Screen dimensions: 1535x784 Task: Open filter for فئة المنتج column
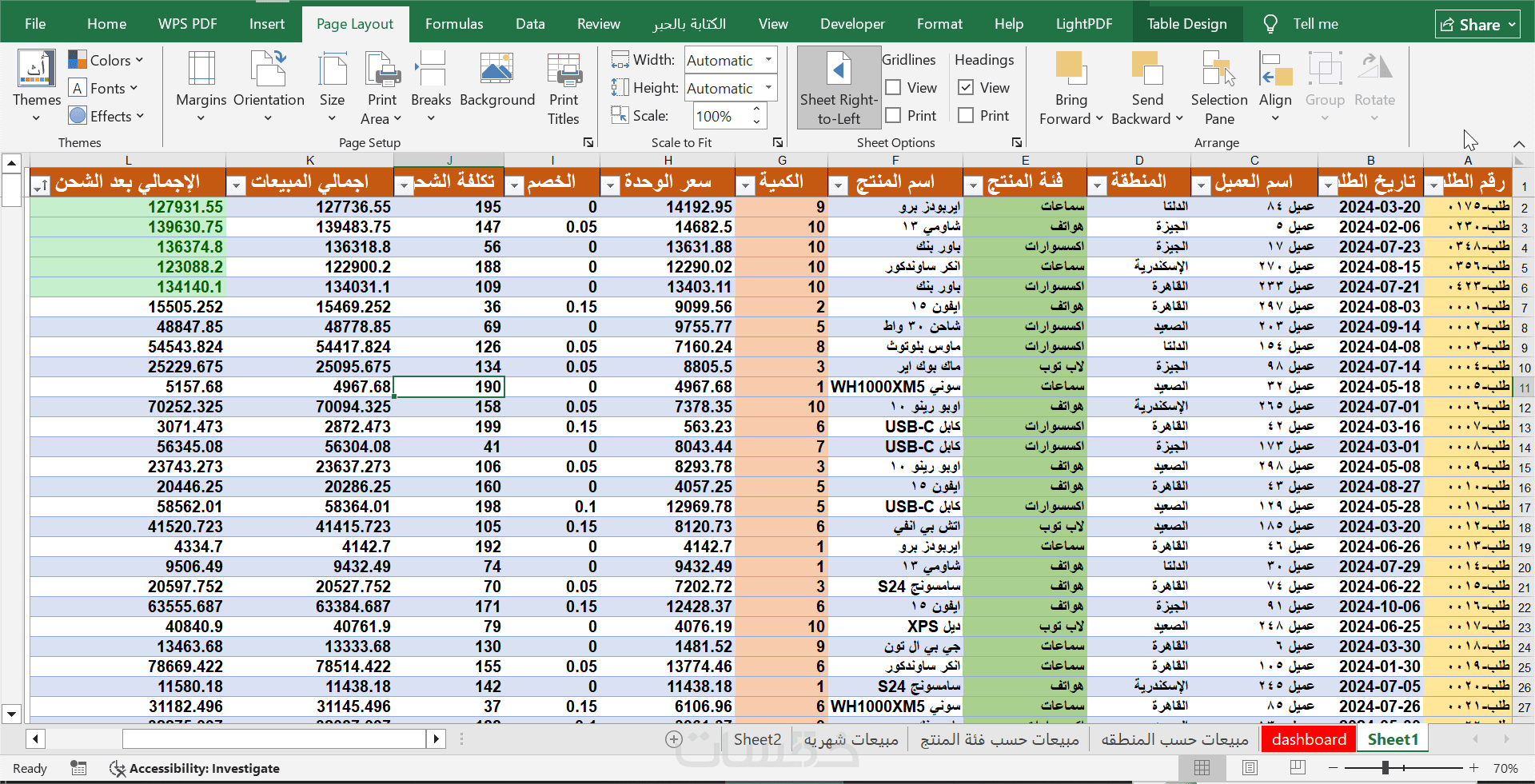pyautogui.click(x=973, y=186)
